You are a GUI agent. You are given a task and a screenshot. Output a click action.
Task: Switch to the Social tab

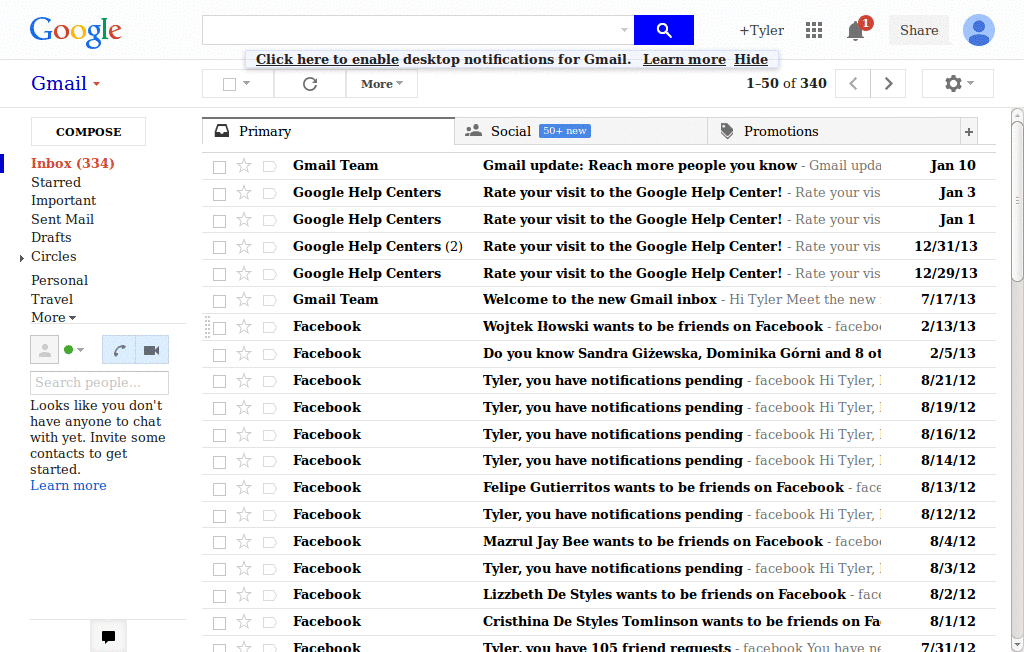tap(581, 131)
